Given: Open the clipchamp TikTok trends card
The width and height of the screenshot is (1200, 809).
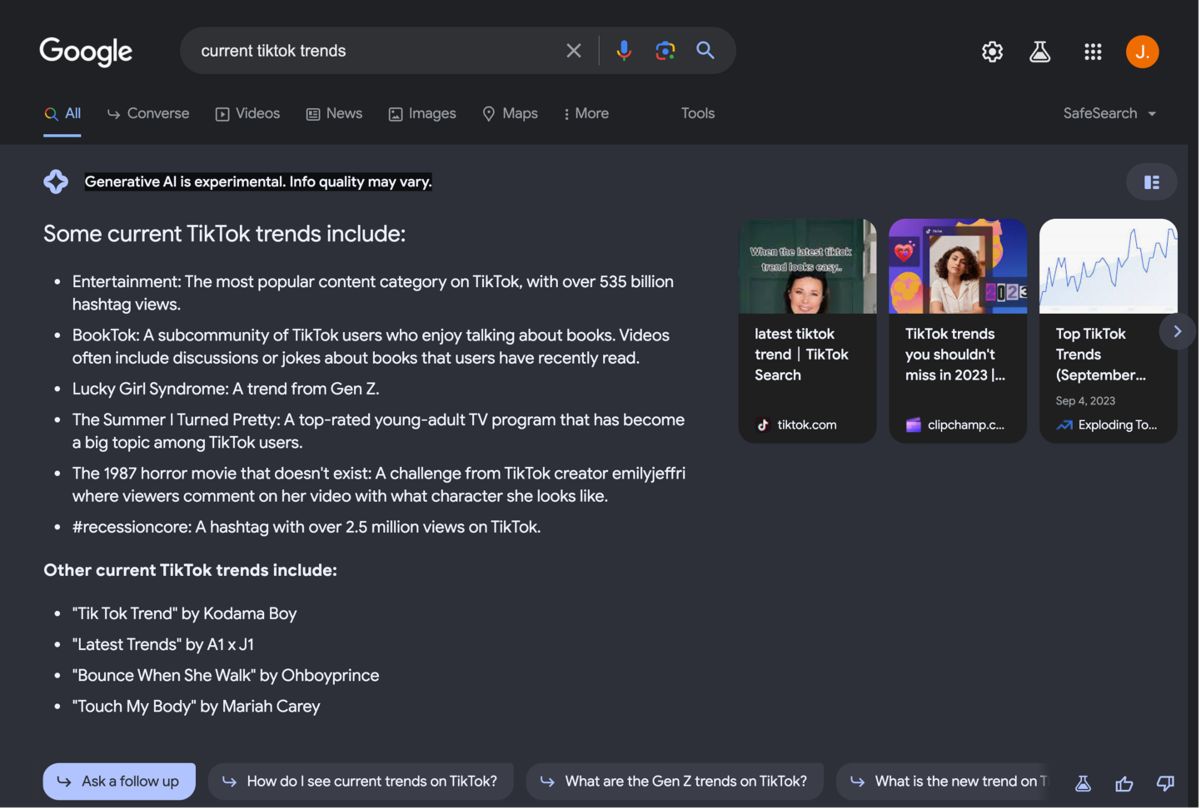Looking at the screenshot, I should point(958,331).
